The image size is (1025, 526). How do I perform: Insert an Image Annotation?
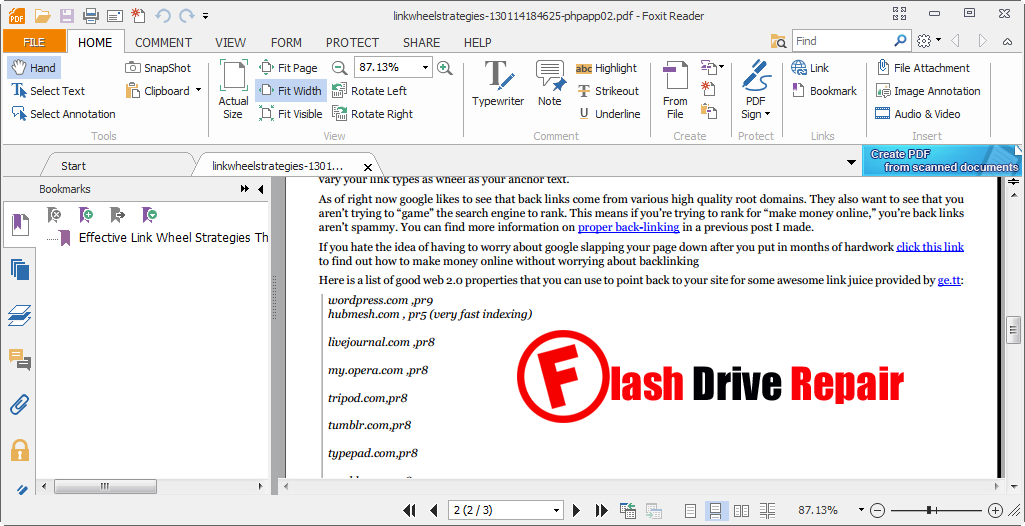(928, 91)
